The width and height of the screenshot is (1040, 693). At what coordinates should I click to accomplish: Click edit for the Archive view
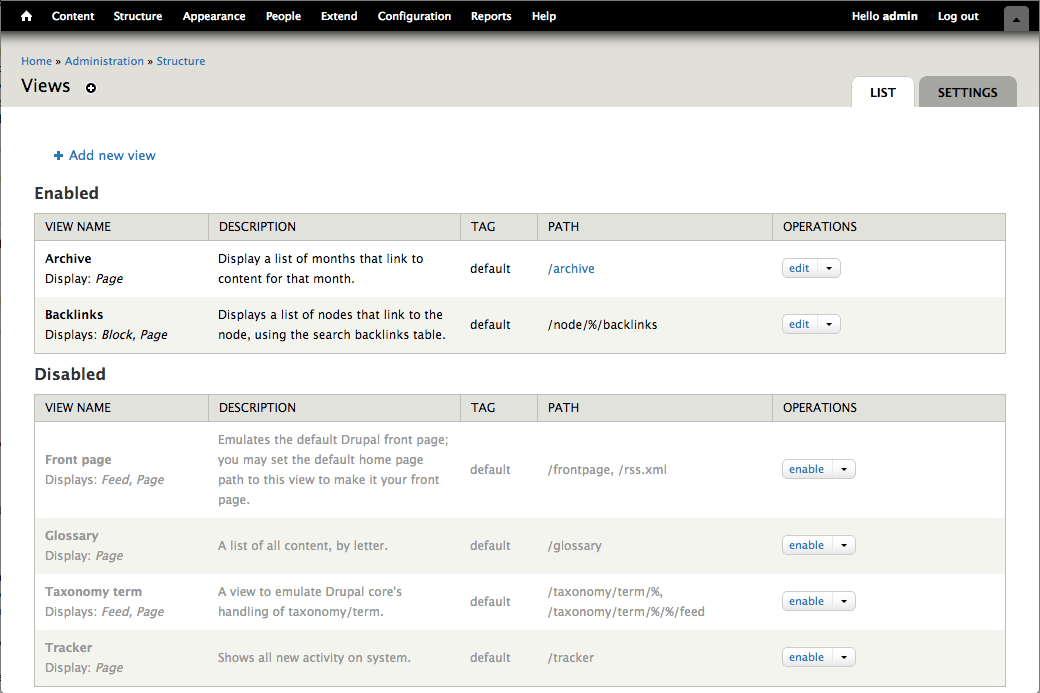pyautogui.click(x=798, y=267)
